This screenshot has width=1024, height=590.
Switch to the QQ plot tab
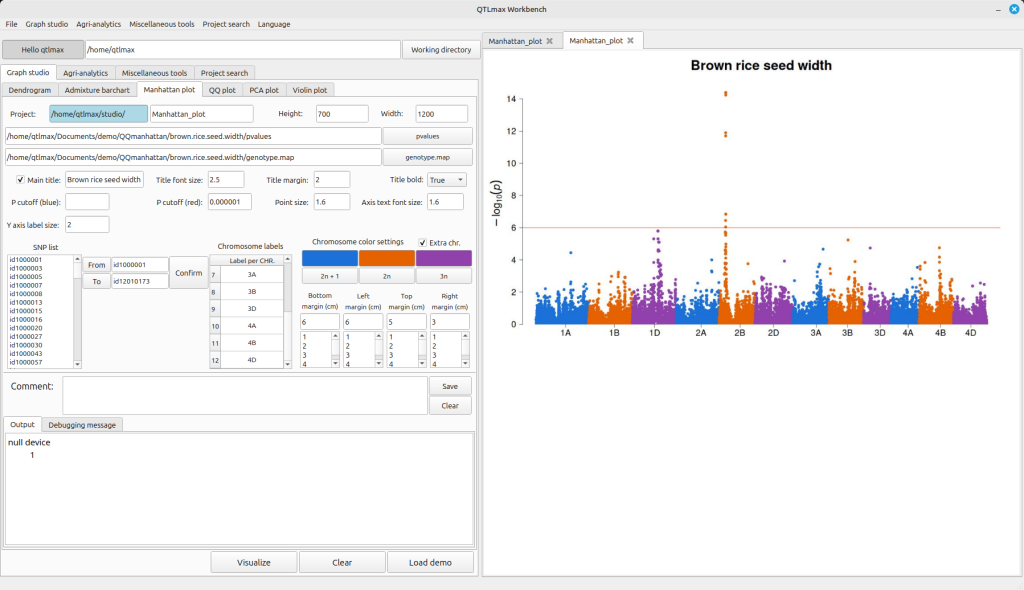(222, 90)
